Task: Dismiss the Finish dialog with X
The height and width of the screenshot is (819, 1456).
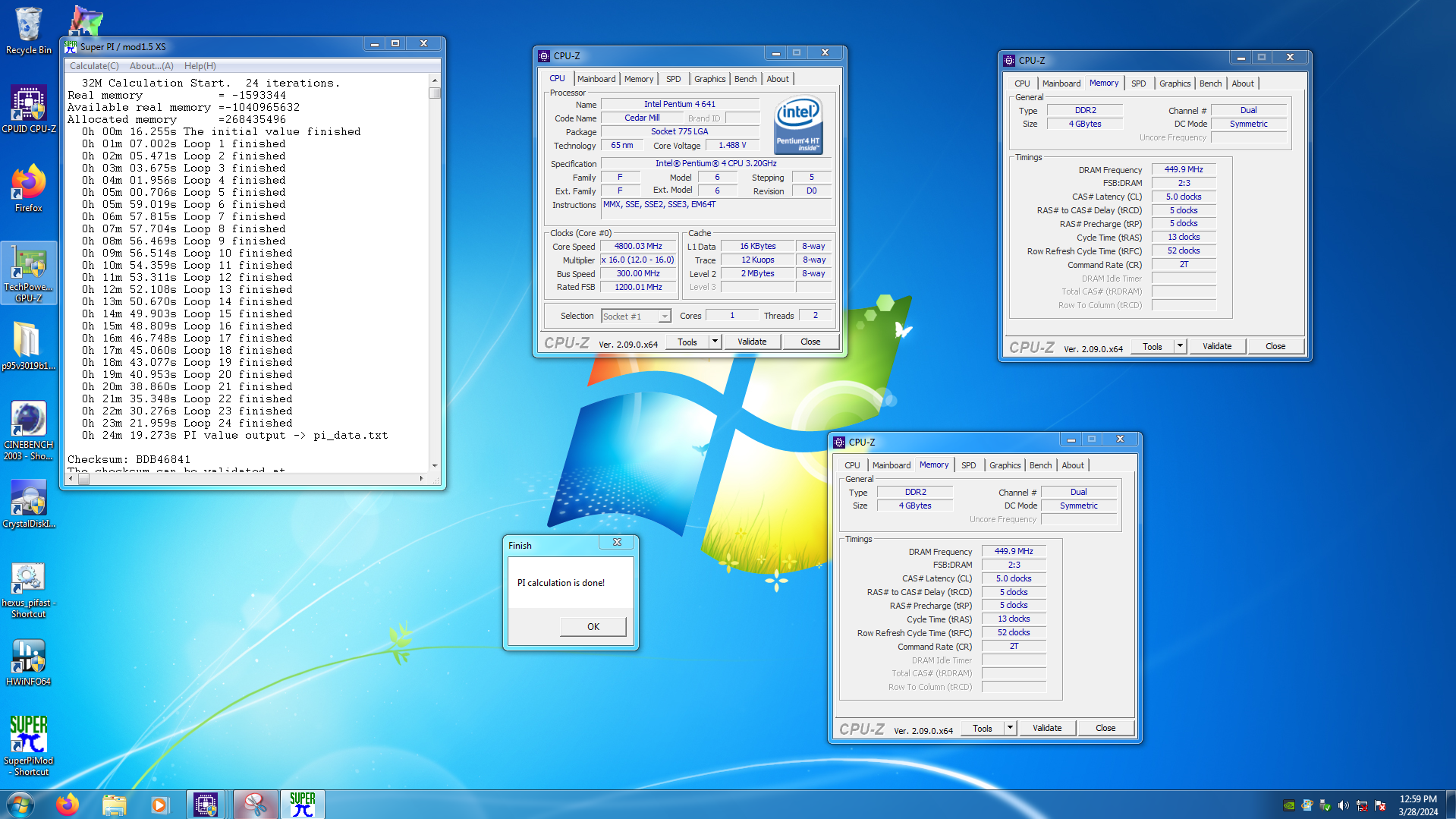Action: pos(617,543)
